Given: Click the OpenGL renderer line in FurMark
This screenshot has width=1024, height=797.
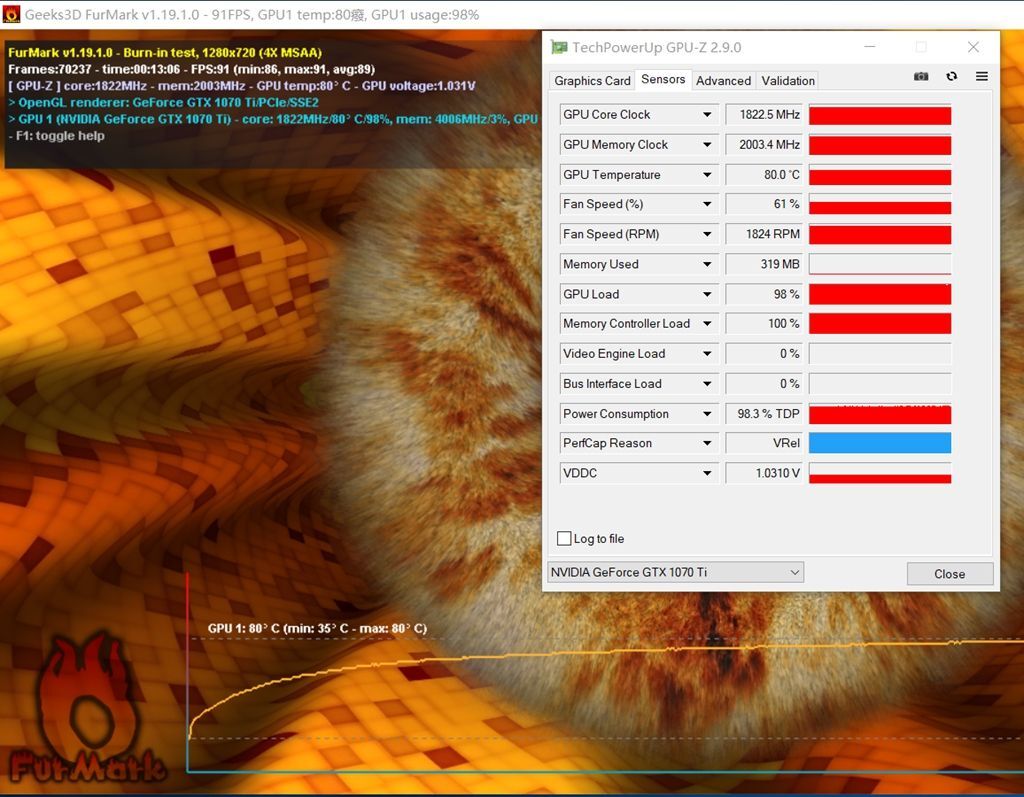Looking at the screenshot, I should tap(163, 103).
